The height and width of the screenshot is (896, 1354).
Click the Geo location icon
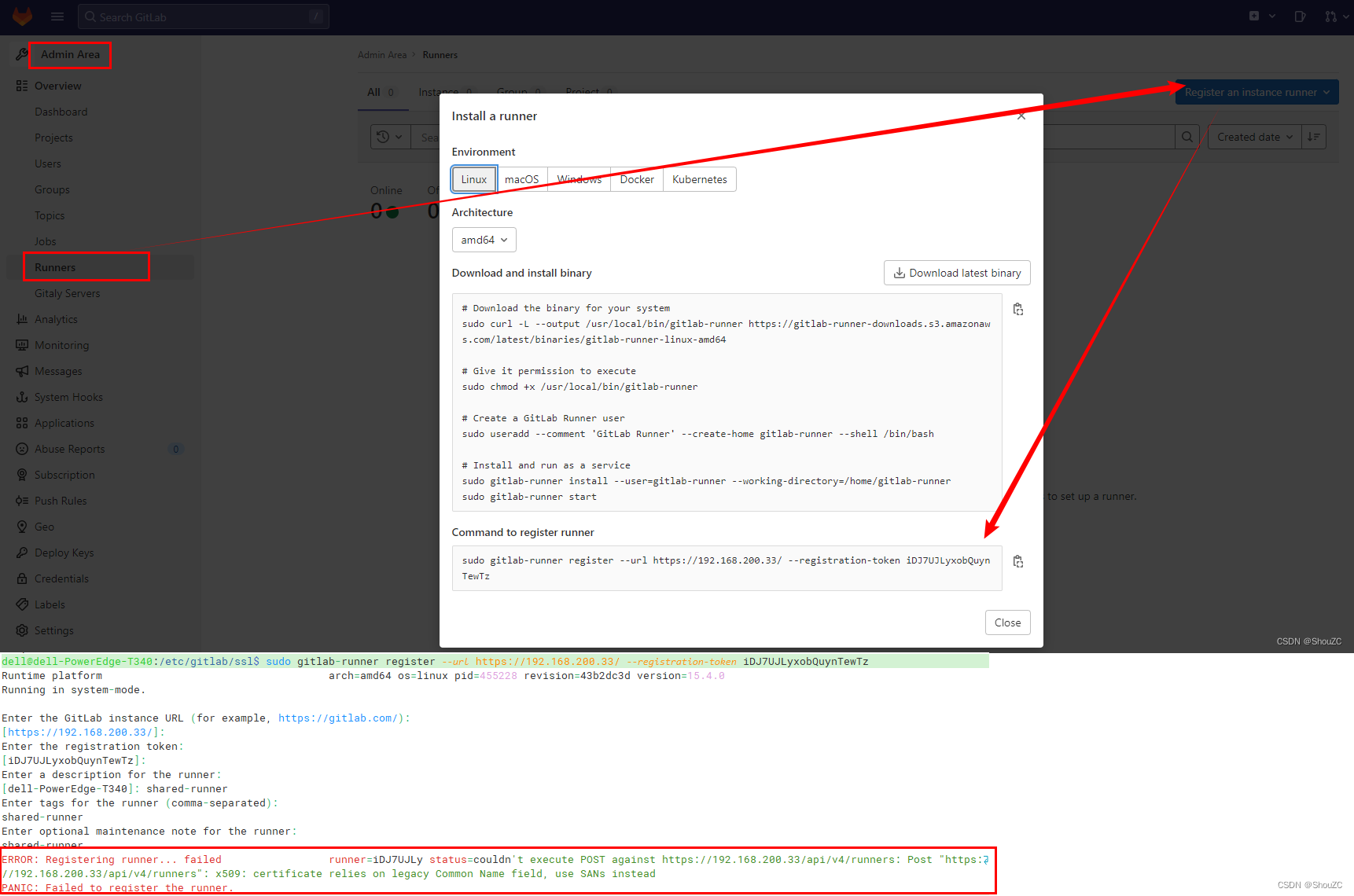click(22, 527)
